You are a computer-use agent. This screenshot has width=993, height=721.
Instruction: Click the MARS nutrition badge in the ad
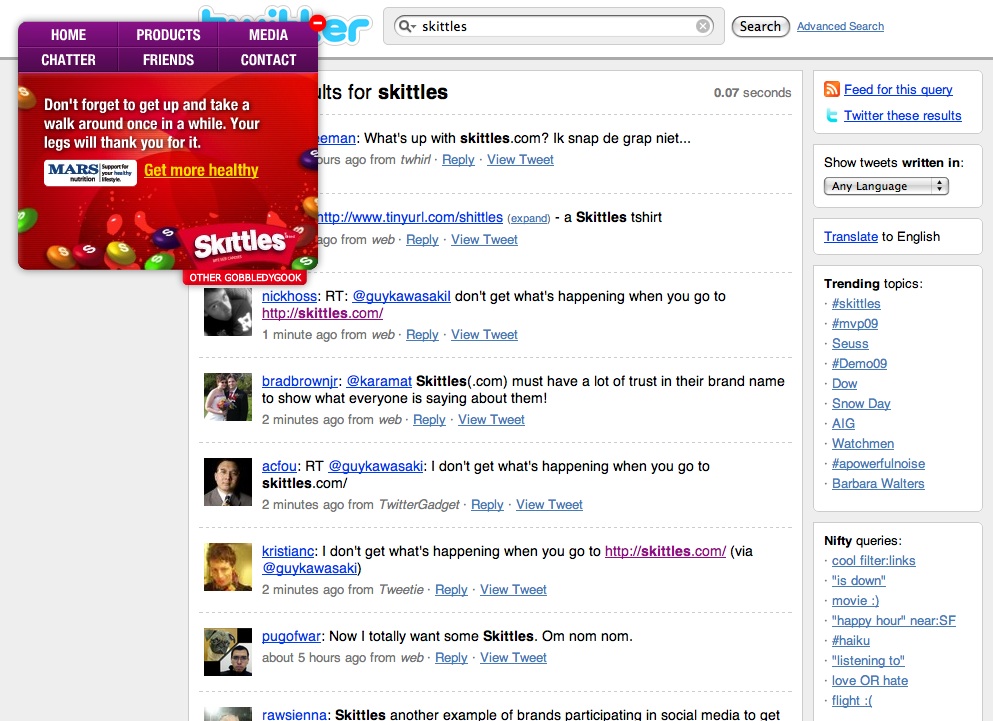point(89,173)
